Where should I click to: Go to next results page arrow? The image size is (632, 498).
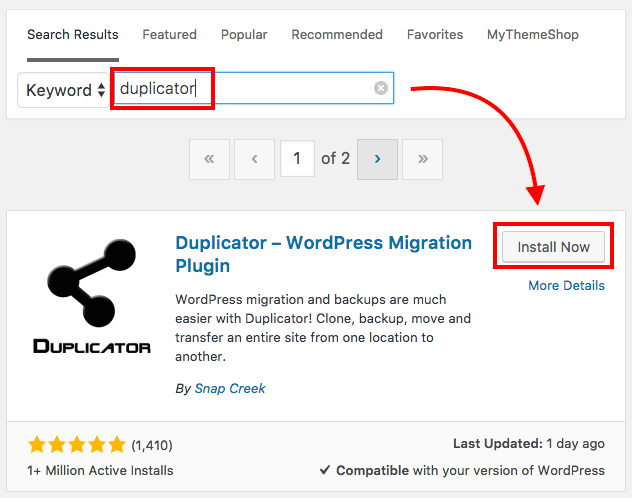click(377, 159)
